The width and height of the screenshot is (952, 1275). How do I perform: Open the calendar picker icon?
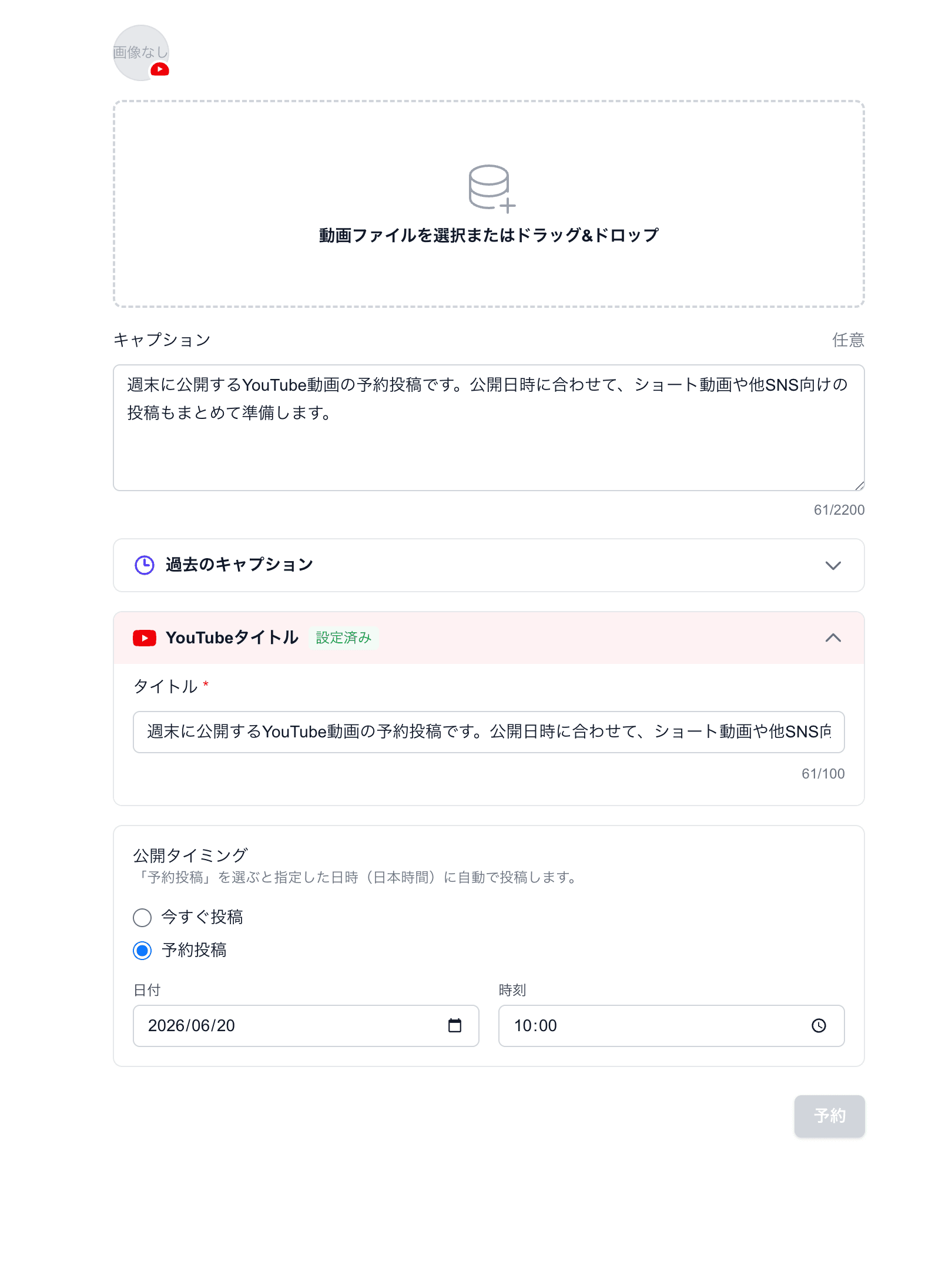coord(455,1026)
